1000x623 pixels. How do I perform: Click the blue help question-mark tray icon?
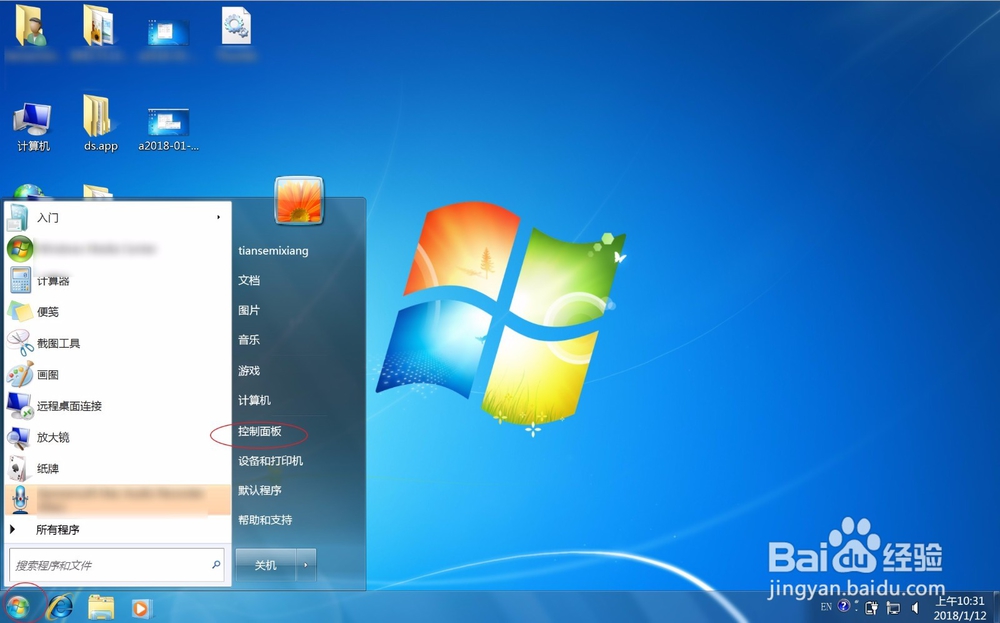click(x=844, y=605)
